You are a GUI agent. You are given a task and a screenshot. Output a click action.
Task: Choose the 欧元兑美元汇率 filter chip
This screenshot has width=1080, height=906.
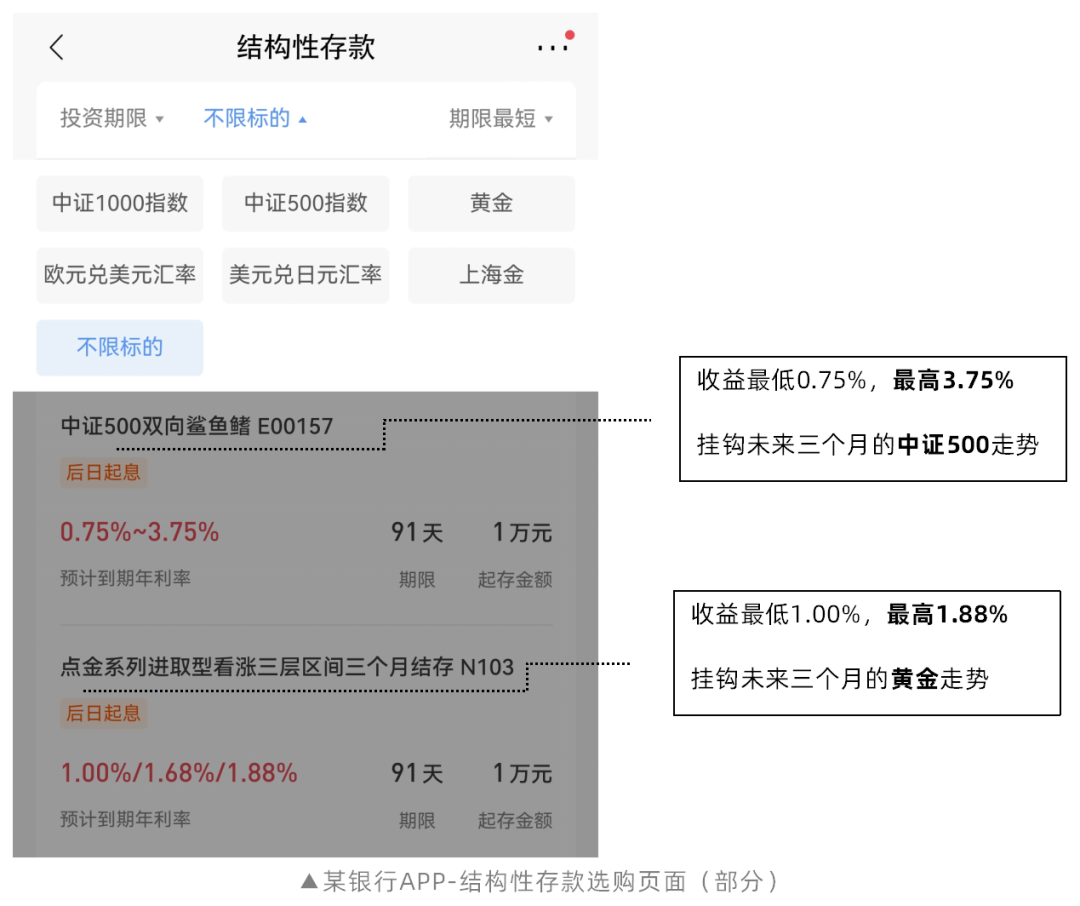coord(120,275)
